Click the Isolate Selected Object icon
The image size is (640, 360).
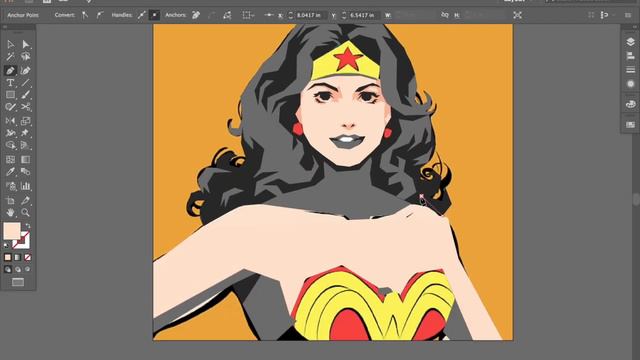point(518,15)
